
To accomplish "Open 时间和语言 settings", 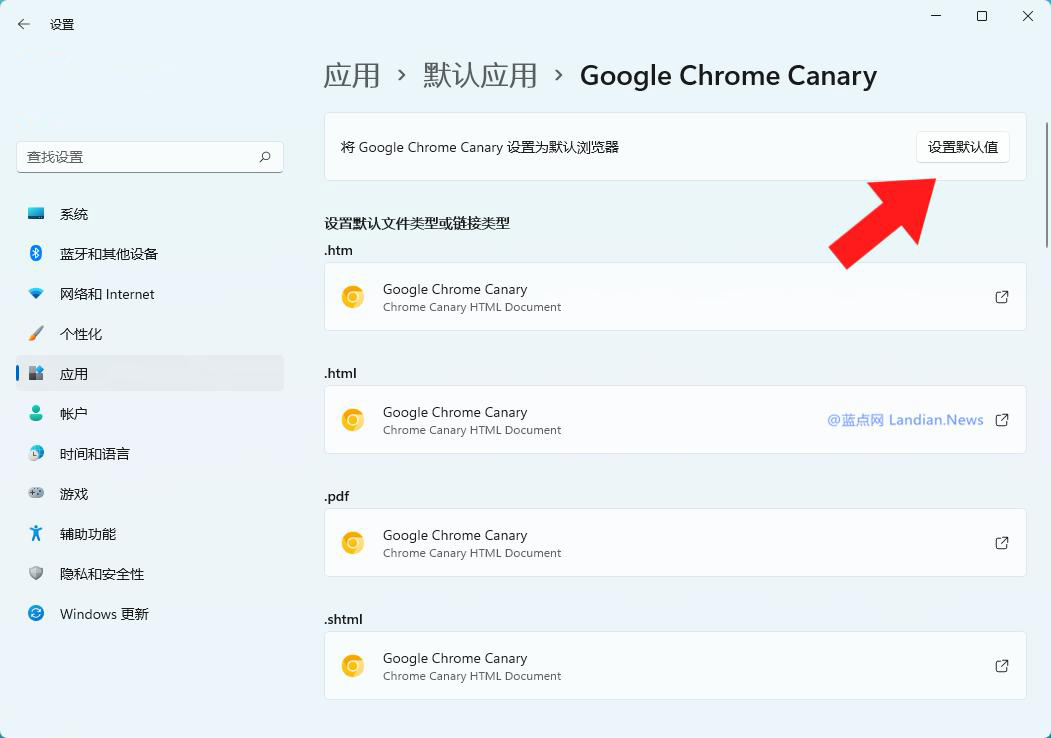I will (150, 454).
